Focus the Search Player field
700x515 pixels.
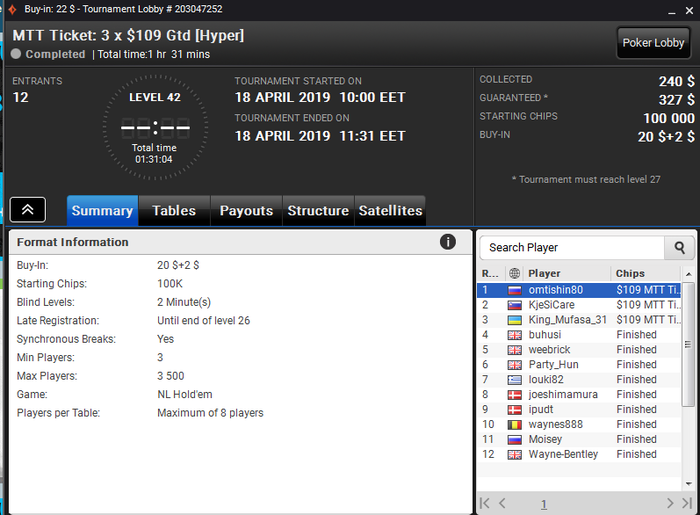pos(572,247)
